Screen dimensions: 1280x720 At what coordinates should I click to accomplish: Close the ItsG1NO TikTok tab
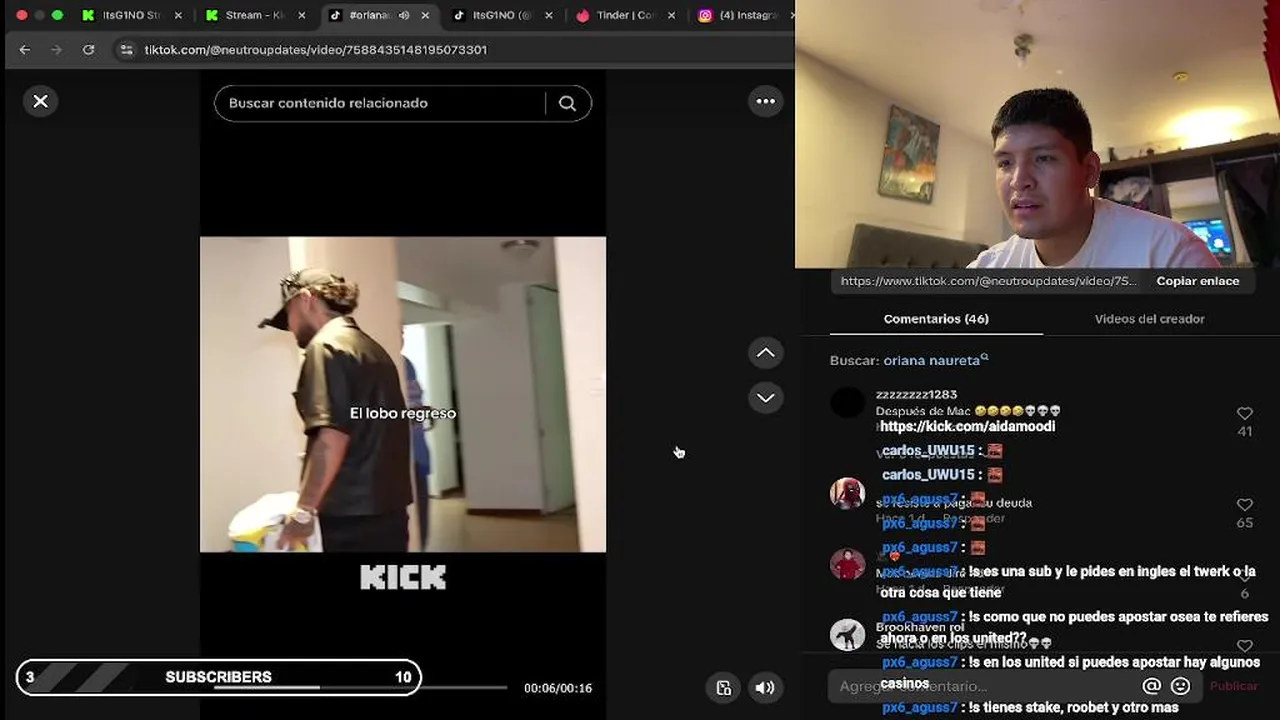coord(548,15)
